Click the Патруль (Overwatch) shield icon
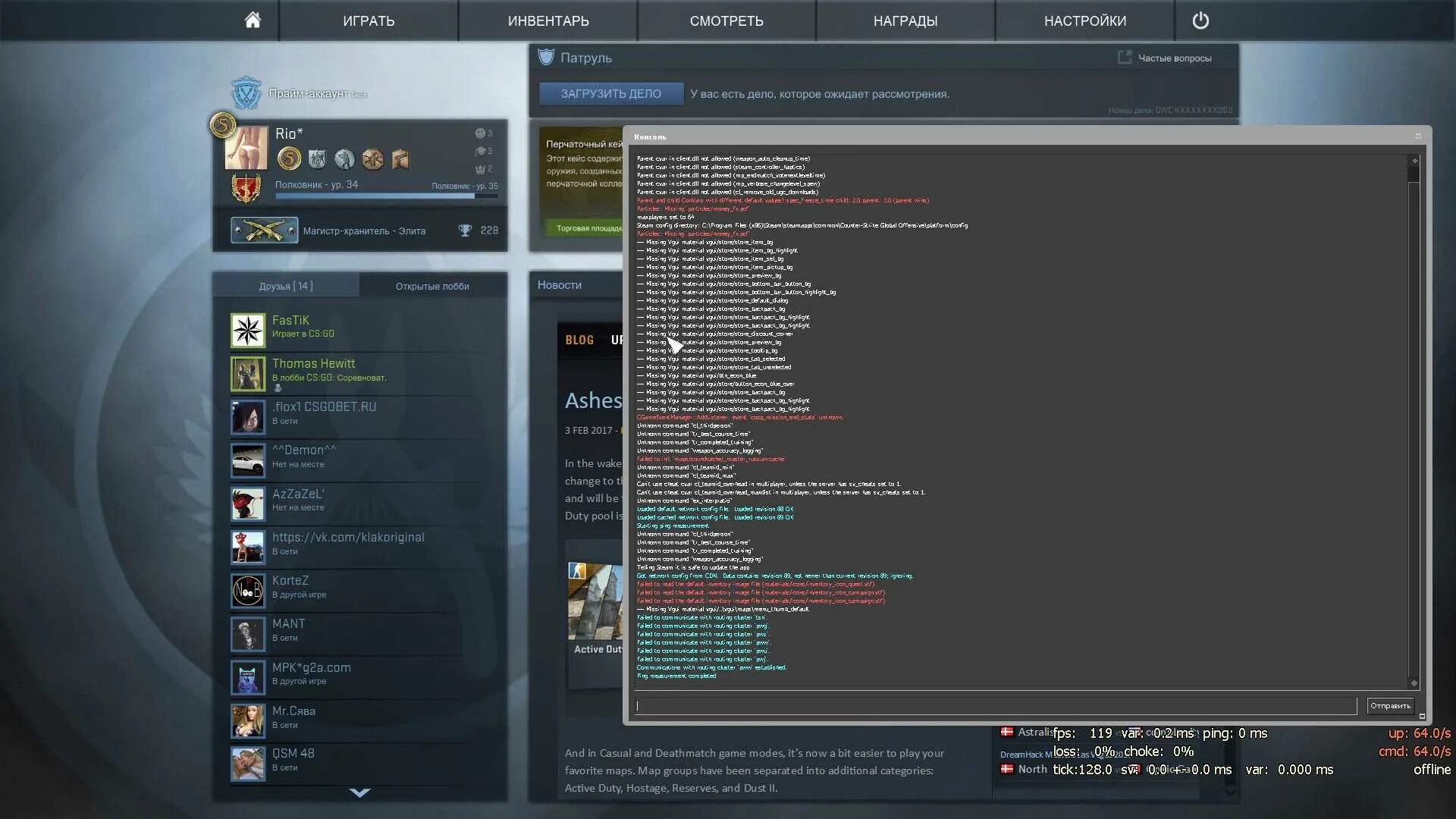The height and width of the screenshot is (819, 1456). (x=546, y=57)
